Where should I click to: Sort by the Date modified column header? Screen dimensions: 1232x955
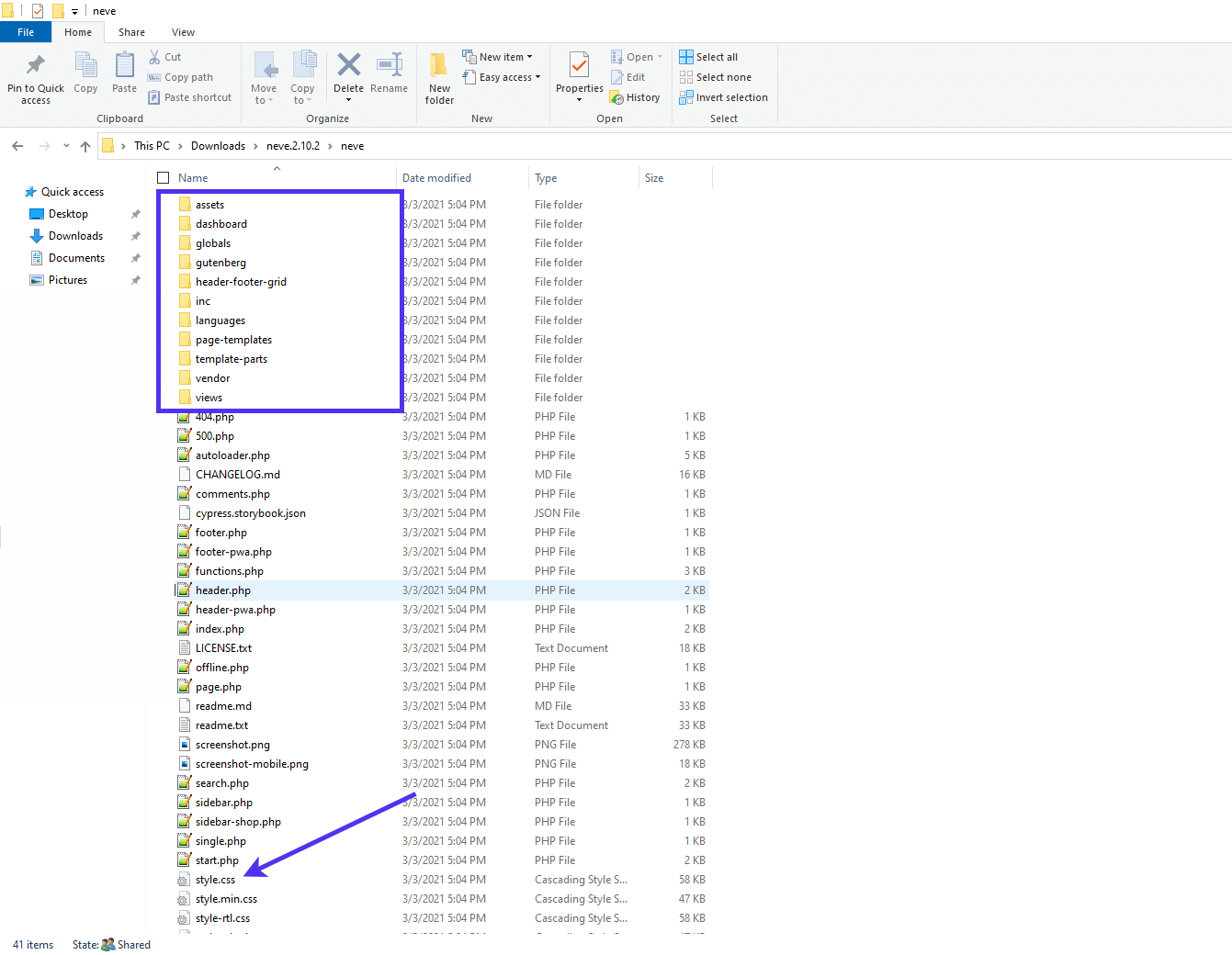point(436,178)
